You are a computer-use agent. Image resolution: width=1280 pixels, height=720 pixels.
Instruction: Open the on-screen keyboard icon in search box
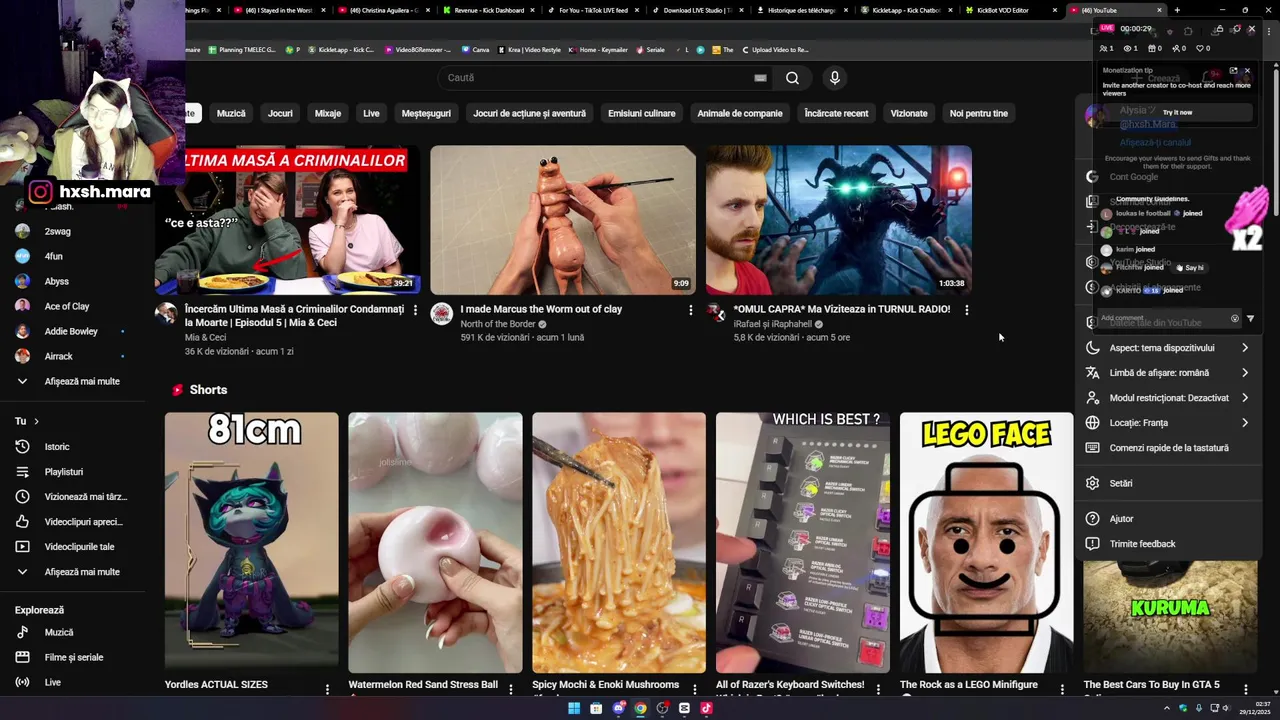760,78
